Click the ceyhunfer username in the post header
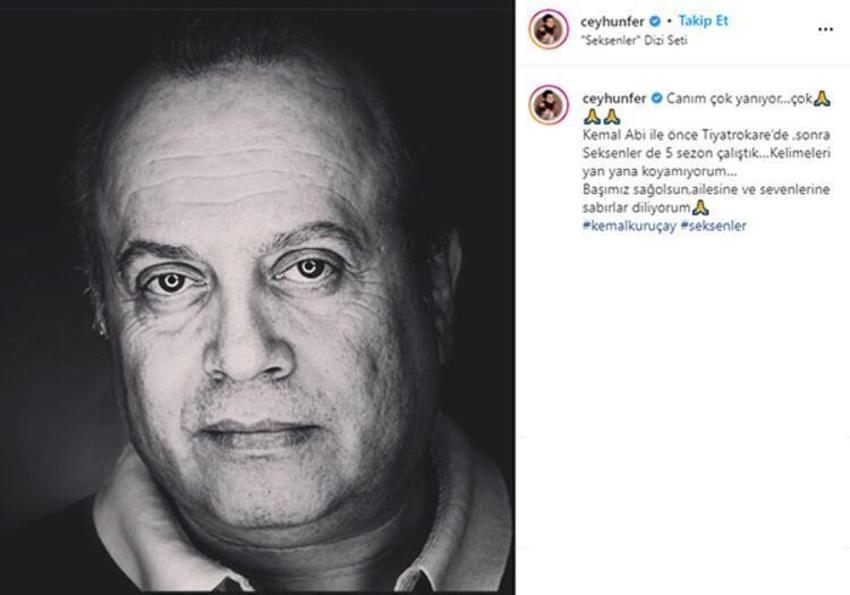Screen dimensions: 850x595 [x=612, y=22]
